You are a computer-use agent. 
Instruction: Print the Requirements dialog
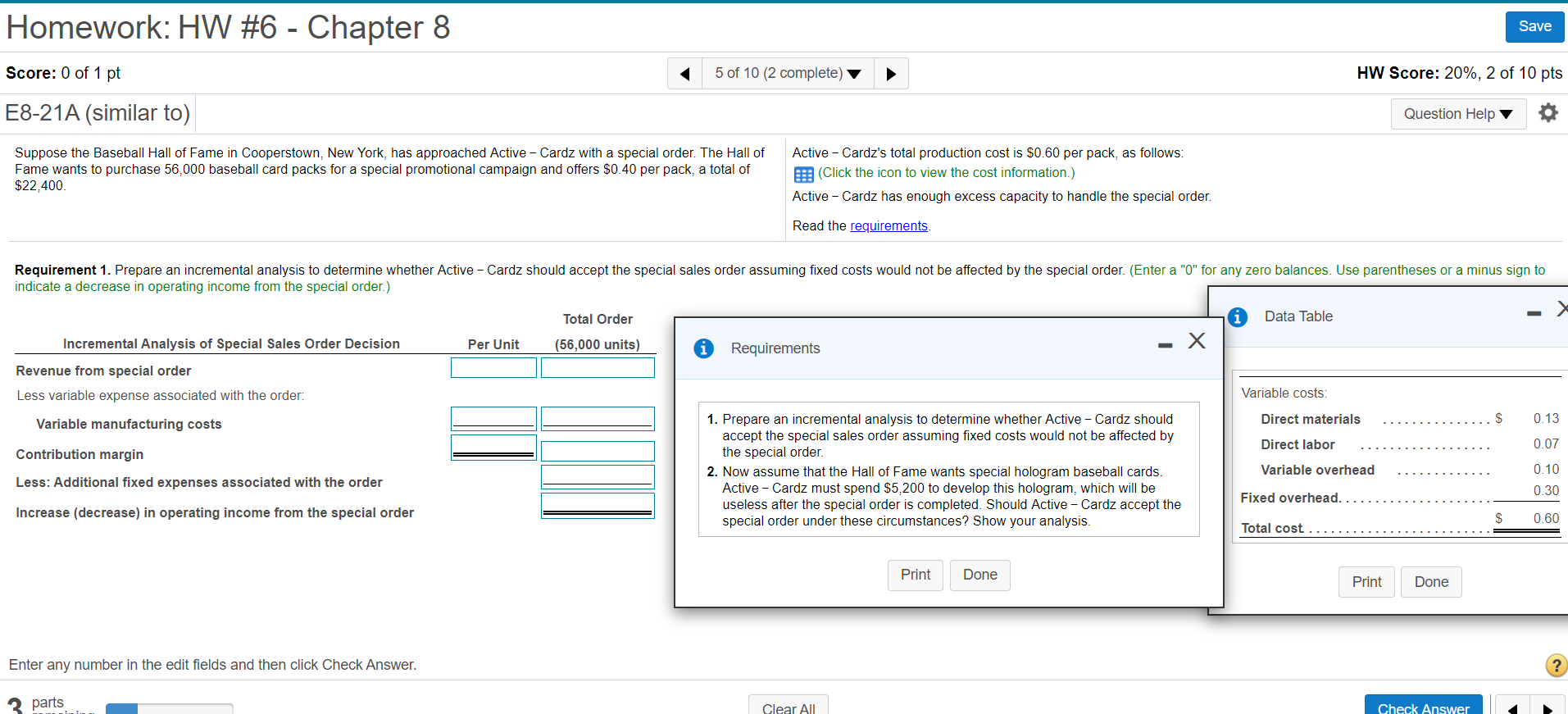(915, 575)
